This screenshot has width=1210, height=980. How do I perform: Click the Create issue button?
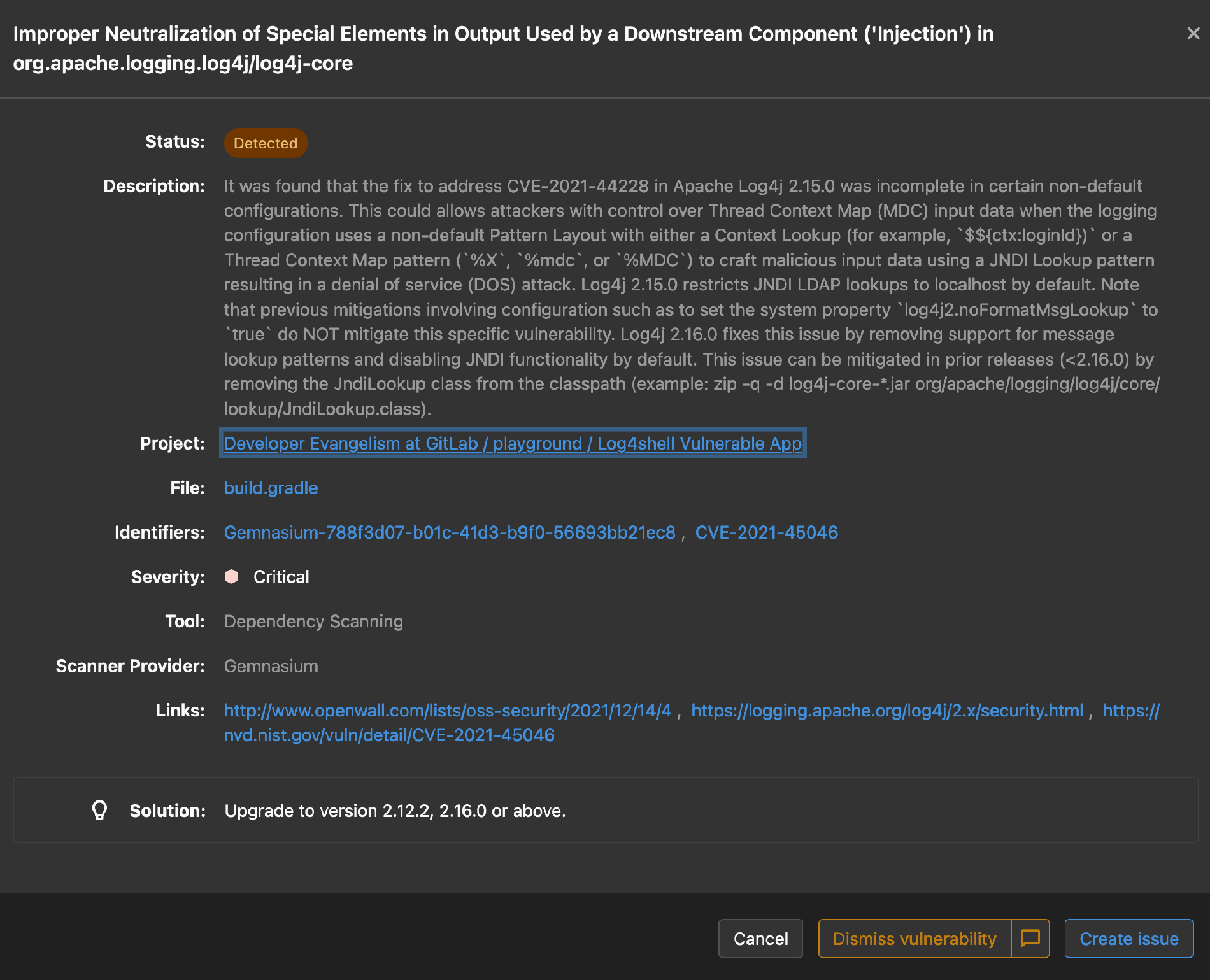point(1128,939)
